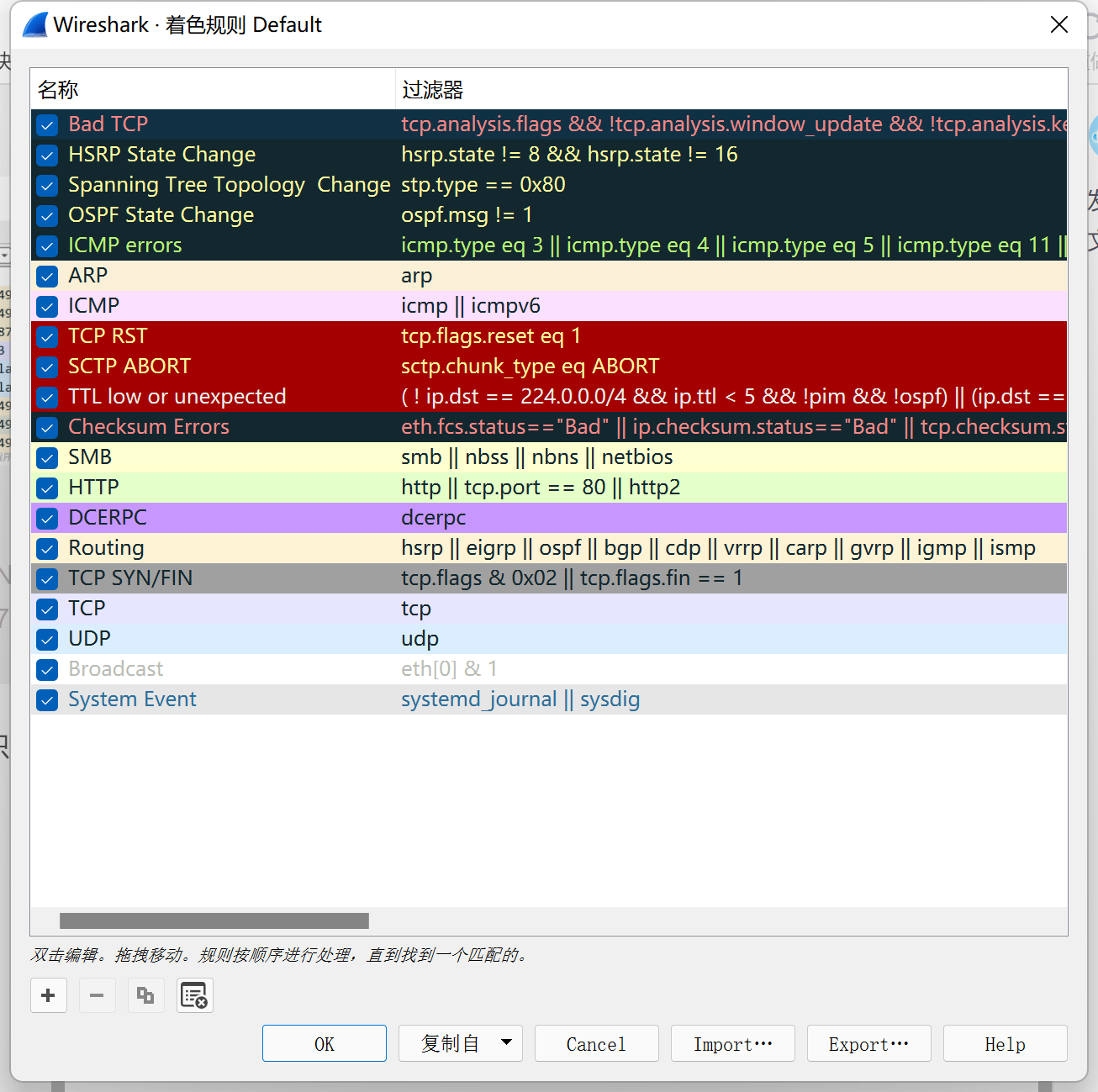Screen dimensions: 1098x1092
Task: Select the Checksum Errors rule row
Action: coord(210,426)
